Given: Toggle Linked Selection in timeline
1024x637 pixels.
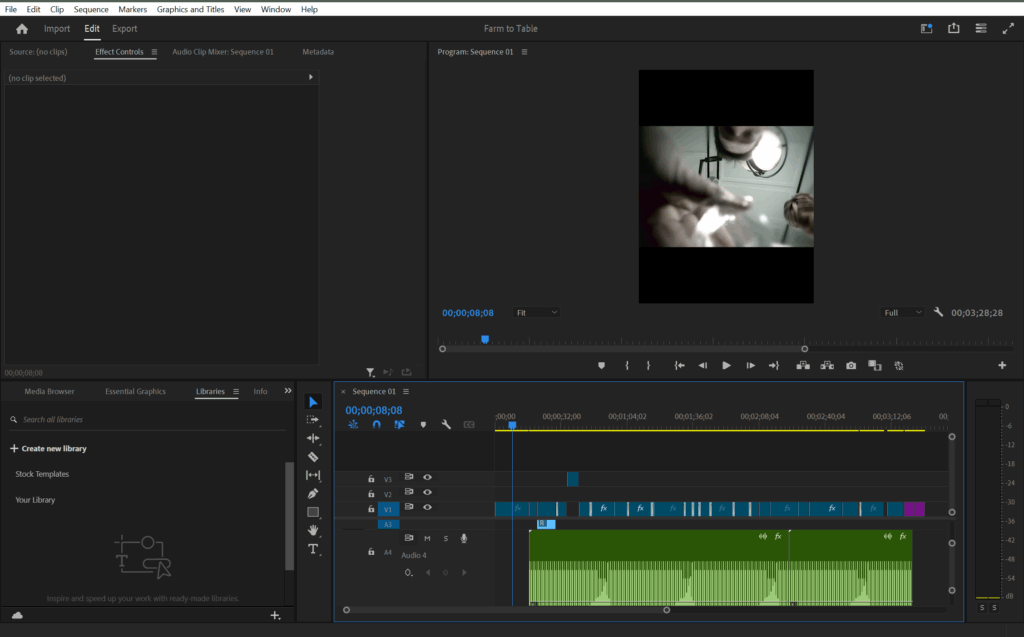Looking at the screenshot, I should (x=399, y=425).
